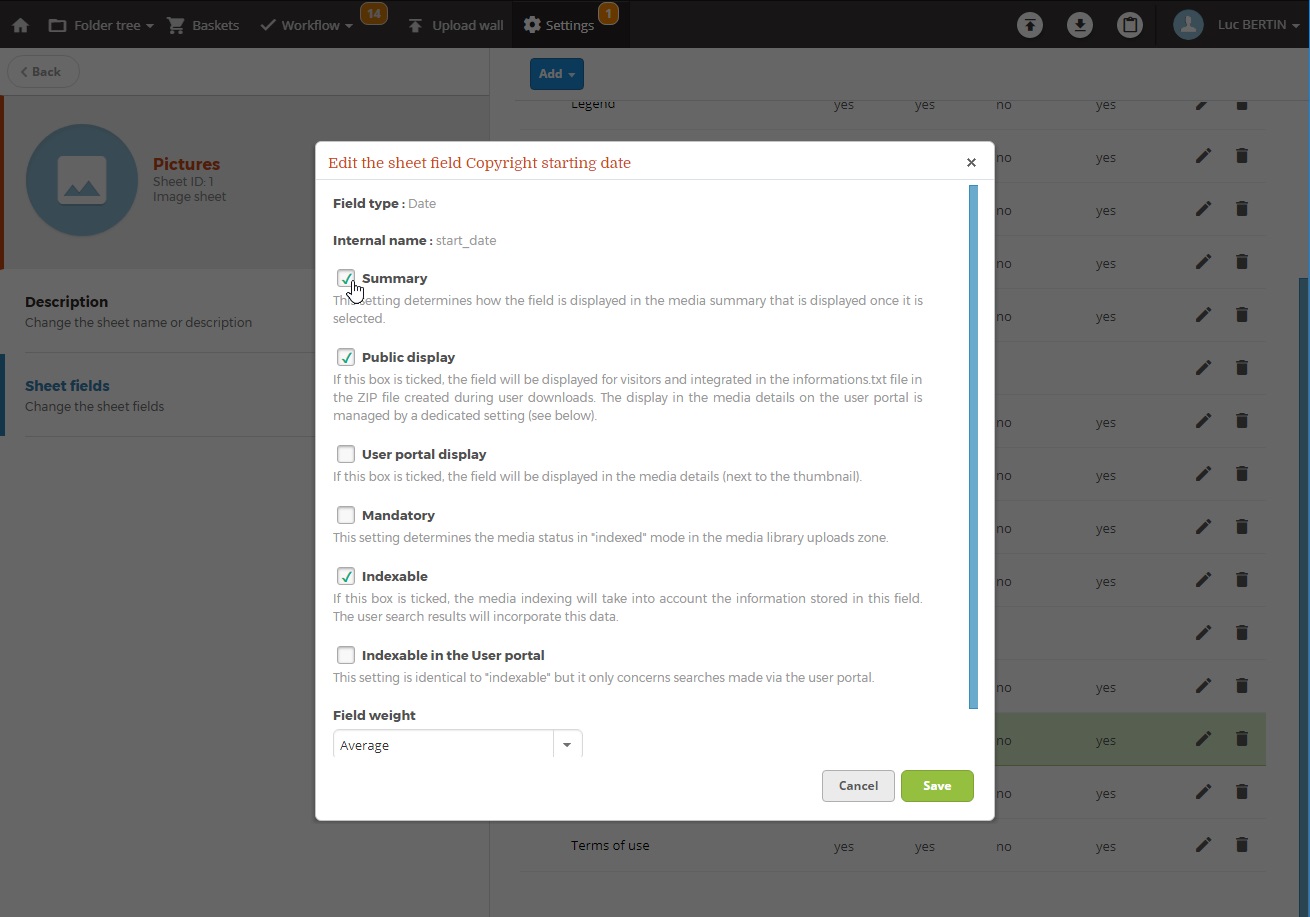Open the clipboard circle icon

[1130, 25]
